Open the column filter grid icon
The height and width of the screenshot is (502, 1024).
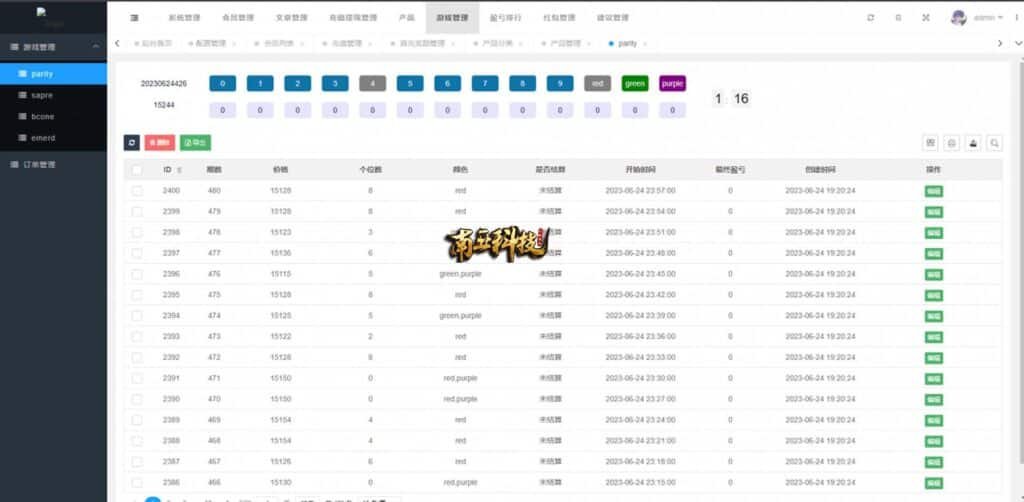pos(930,143)
